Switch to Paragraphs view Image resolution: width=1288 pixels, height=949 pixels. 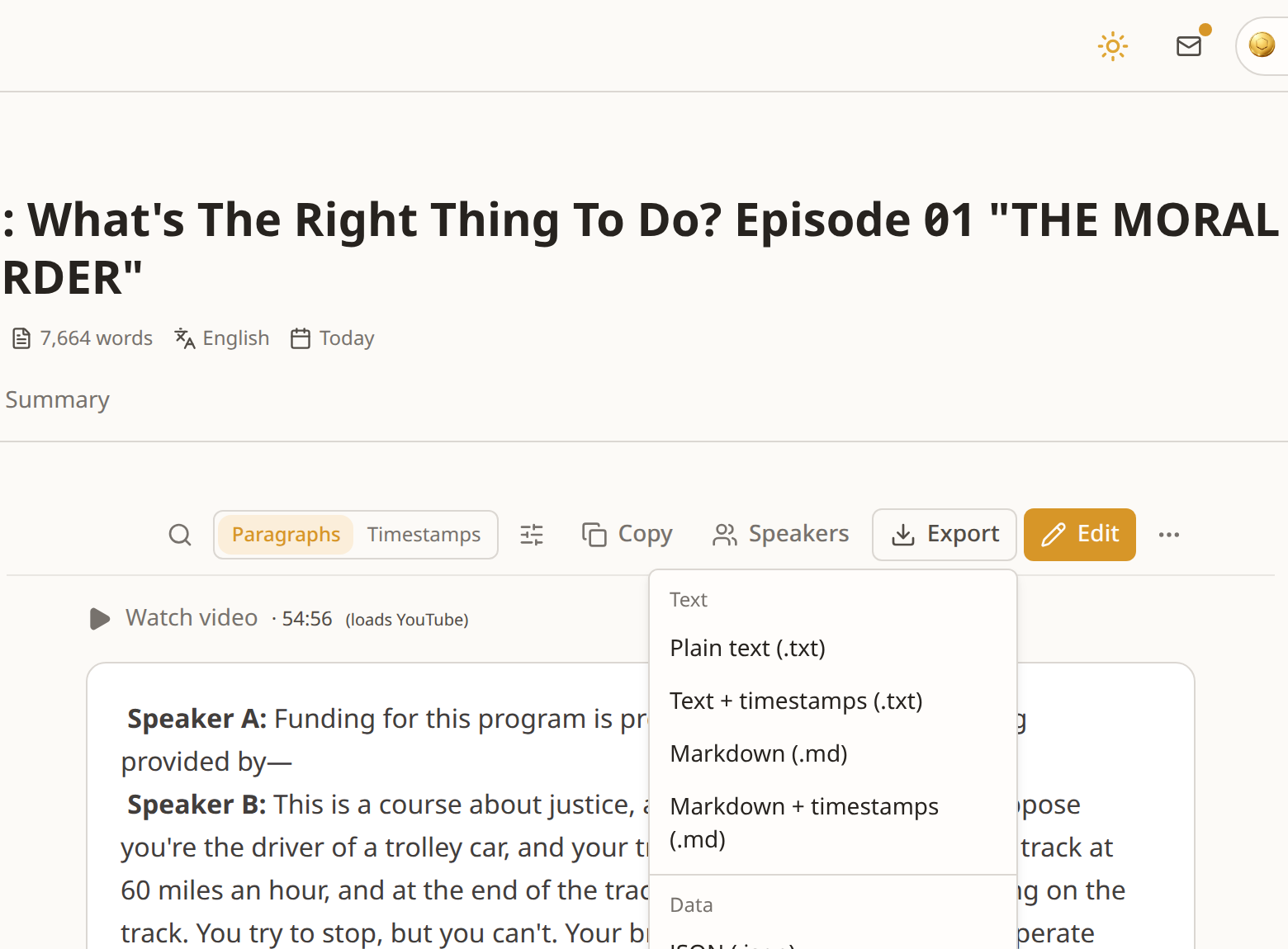[x=286, y=535]
